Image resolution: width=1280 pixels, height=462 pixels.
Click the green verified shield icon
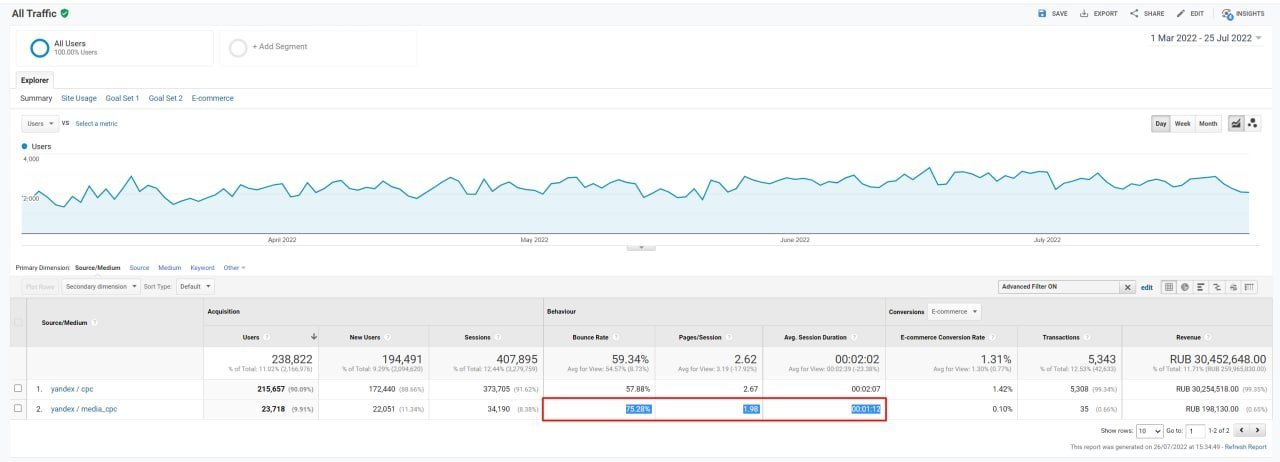coord(65,14)
